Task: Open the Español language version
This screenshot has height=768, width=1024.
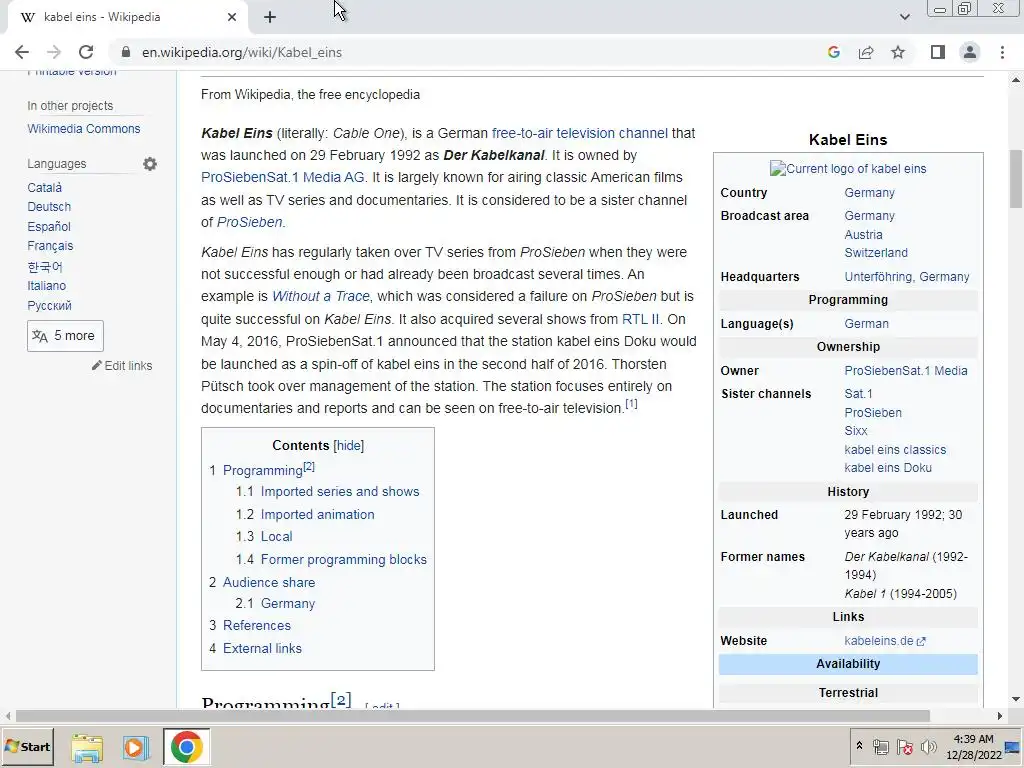Action: [x=49, y=227]
